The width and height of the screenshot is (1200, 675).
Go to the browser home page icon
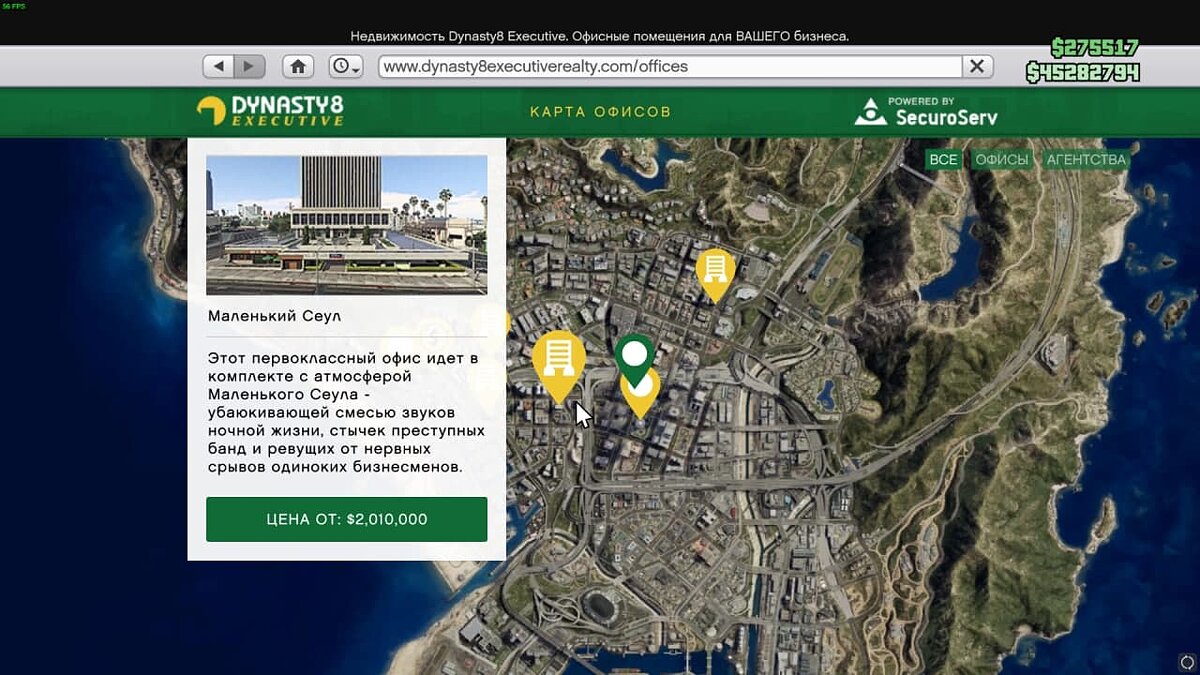coord(297,66)
